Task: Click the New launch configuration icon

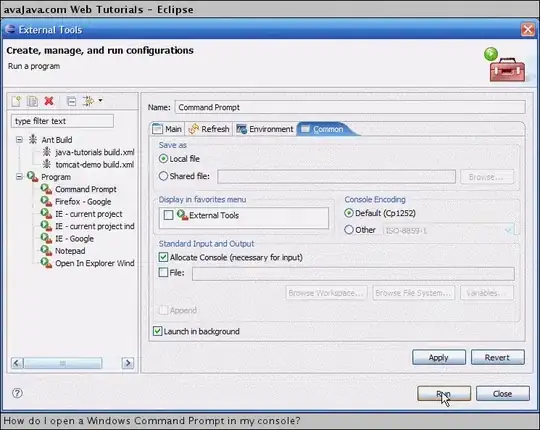Action: (17, 101)
